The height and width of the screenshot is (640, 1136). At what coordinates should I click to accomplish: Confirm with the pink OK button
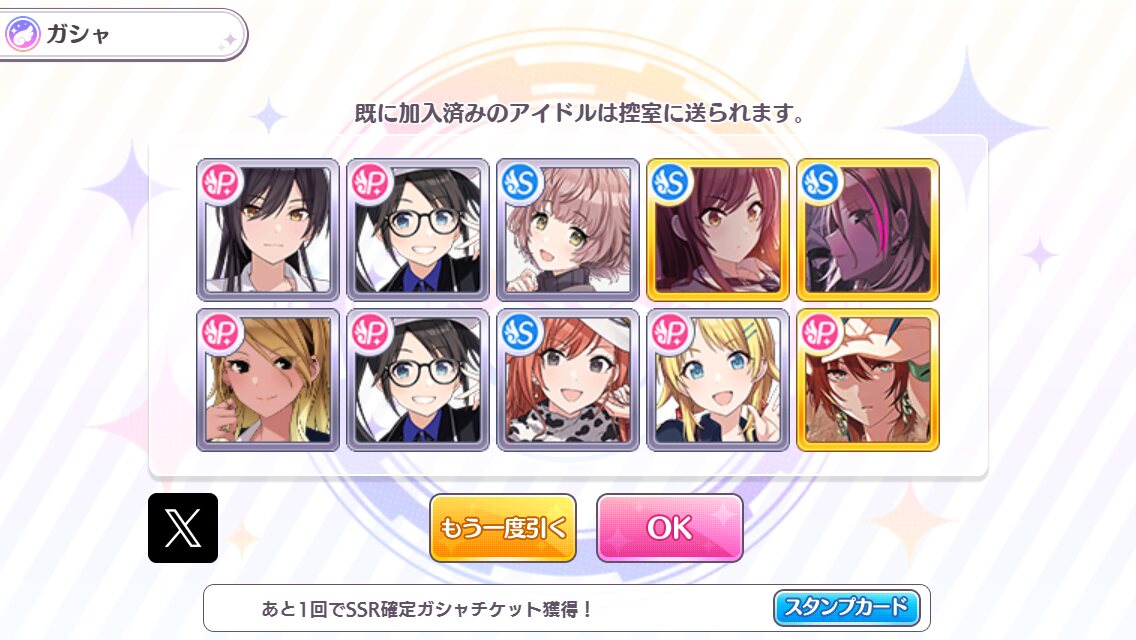tap(669, 528)
